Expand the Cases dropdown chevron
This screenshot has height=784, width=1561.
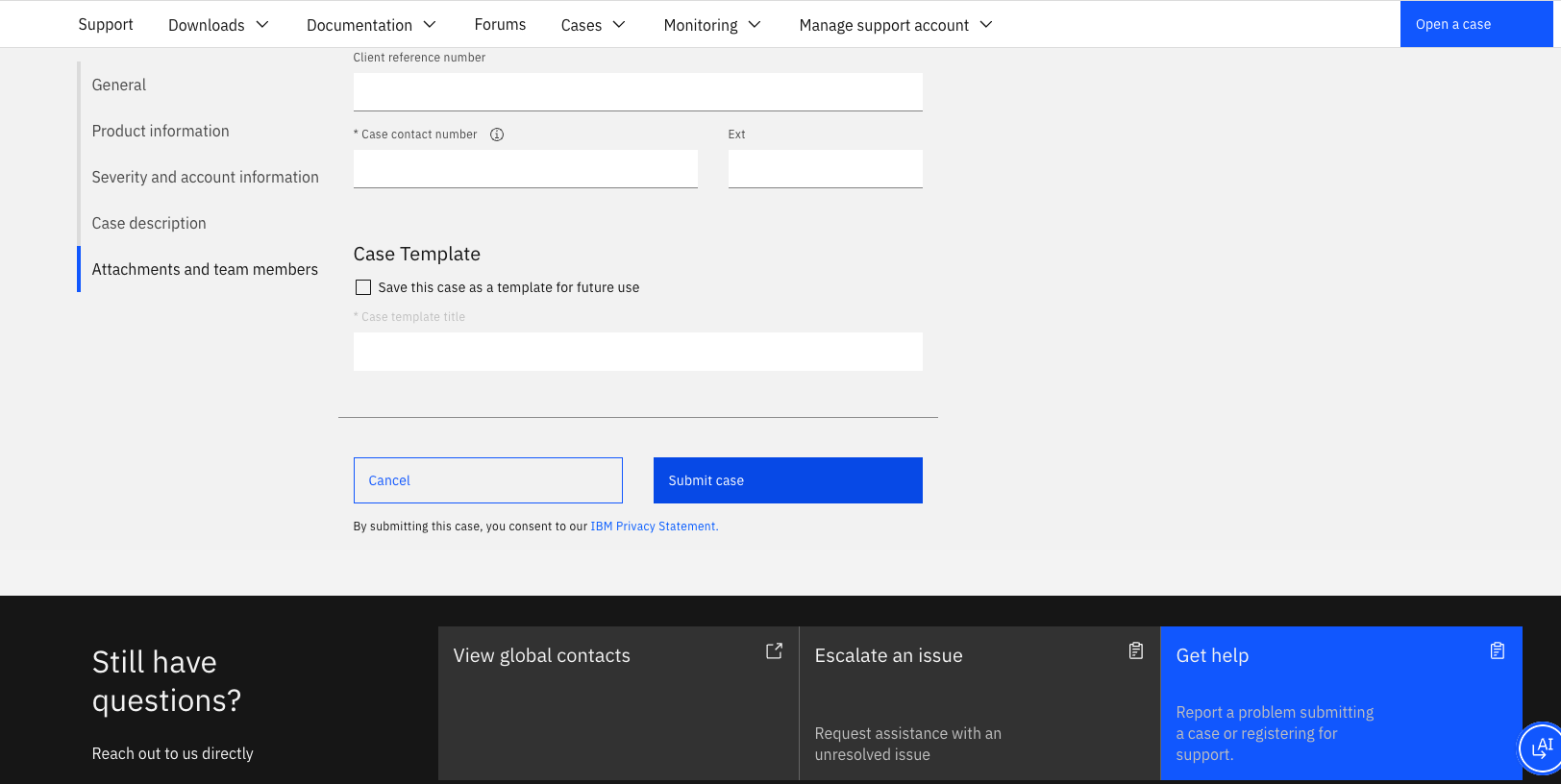(x=619, y=24)
